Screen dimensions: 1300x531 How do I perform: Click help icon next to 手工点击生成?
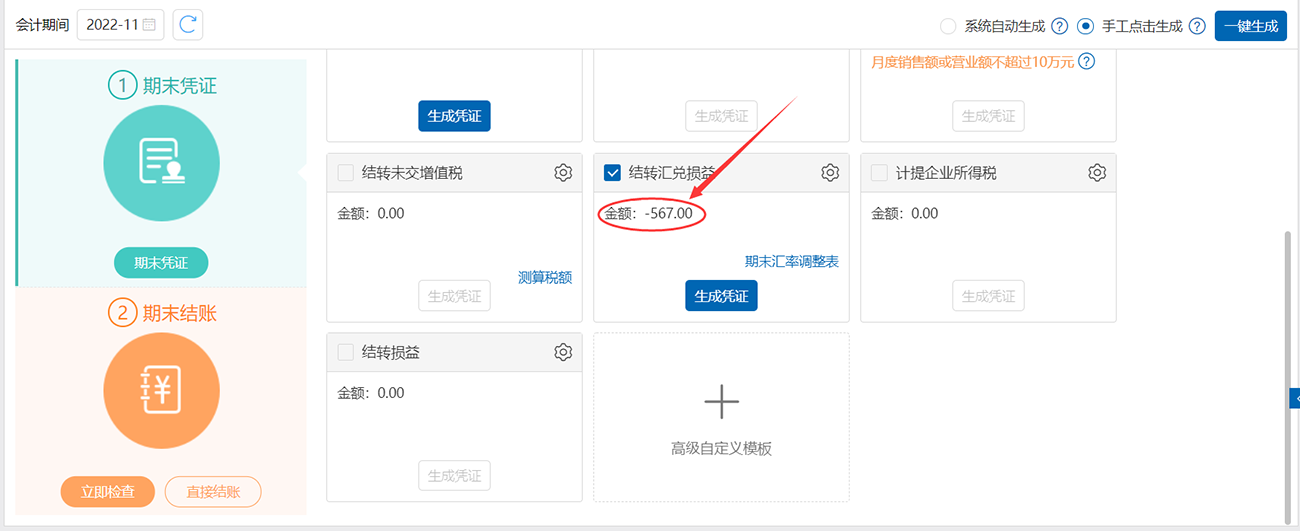[x=1197, y=26]
